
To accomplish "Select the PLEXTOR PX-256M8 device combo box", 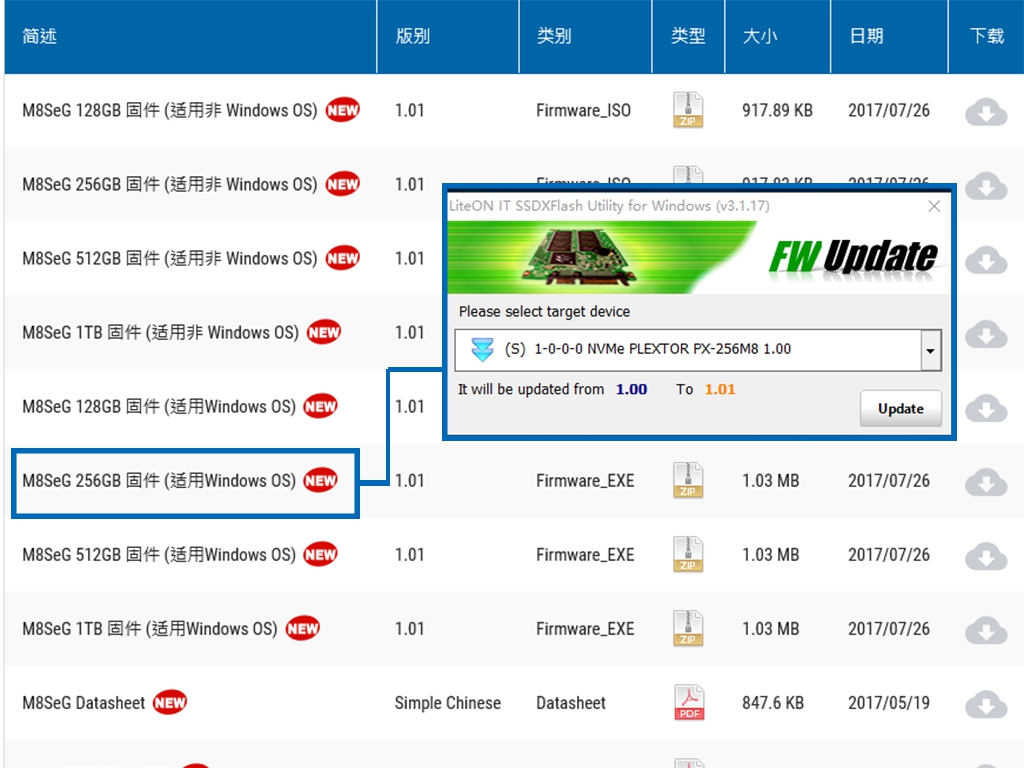I will tap(697, 351).
